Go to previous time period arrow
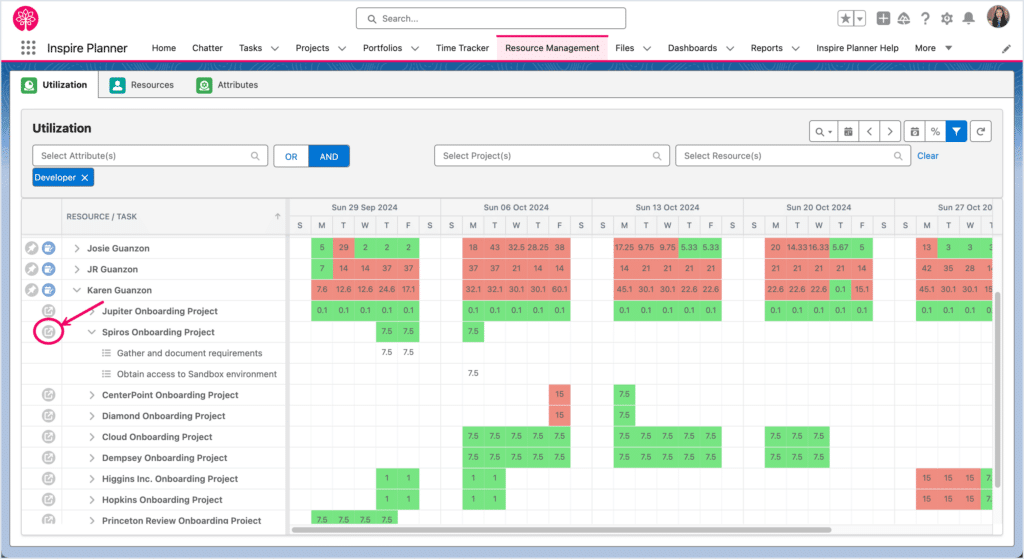 [x=869, y=131]
